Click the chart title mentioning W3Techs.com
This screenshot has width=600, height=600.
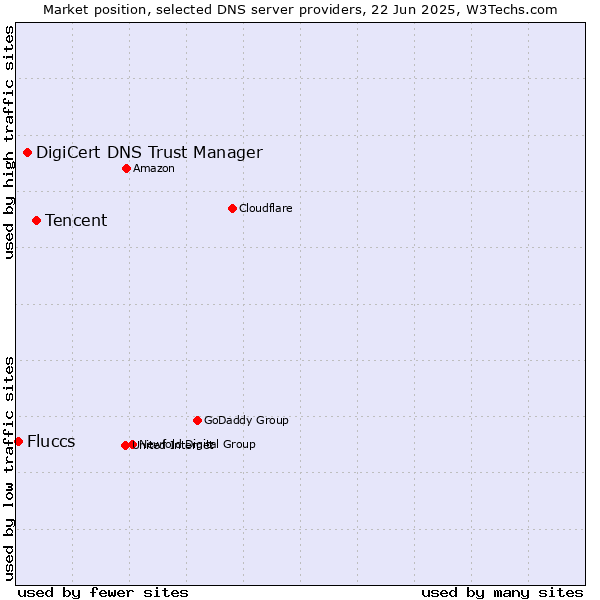point(300,10)
